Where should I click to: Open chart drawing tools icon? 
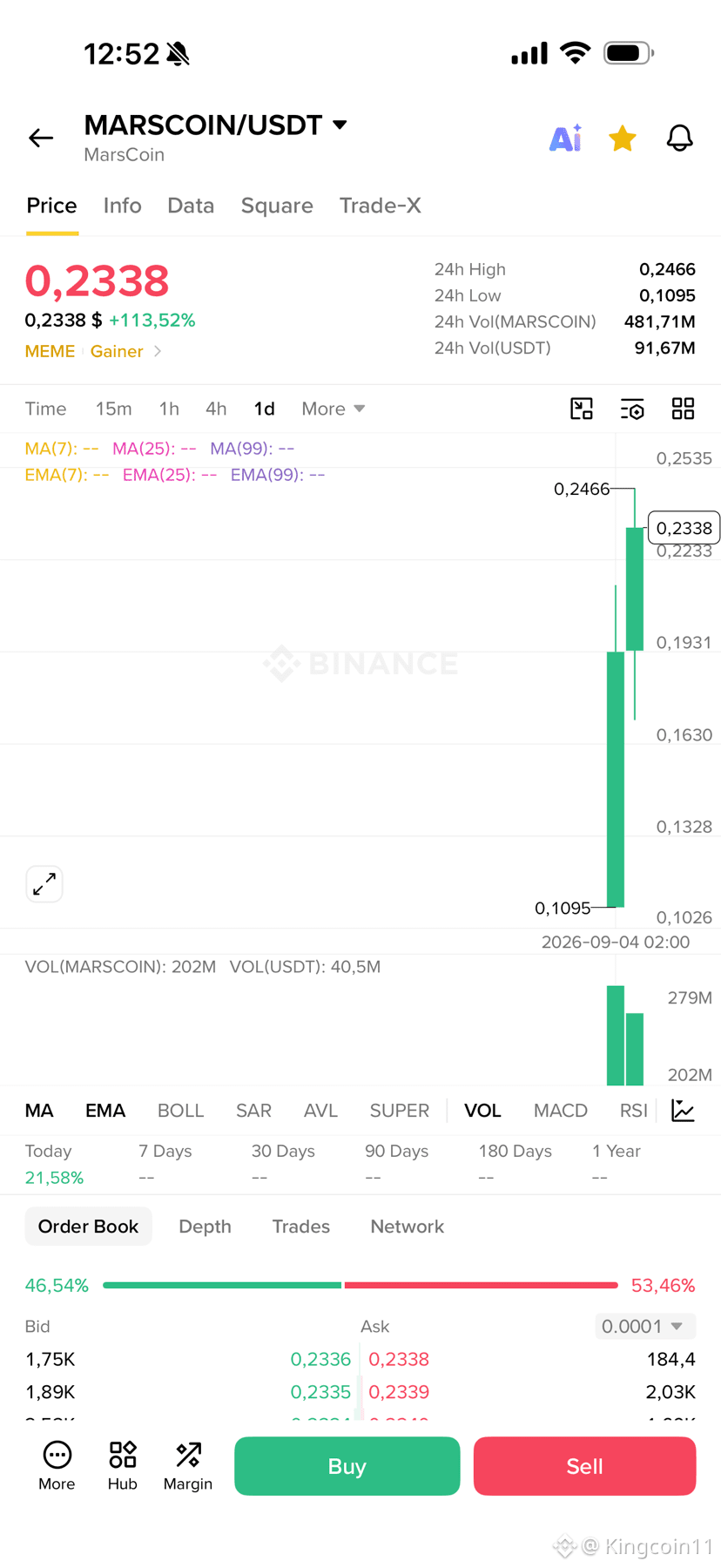(582, 409)
